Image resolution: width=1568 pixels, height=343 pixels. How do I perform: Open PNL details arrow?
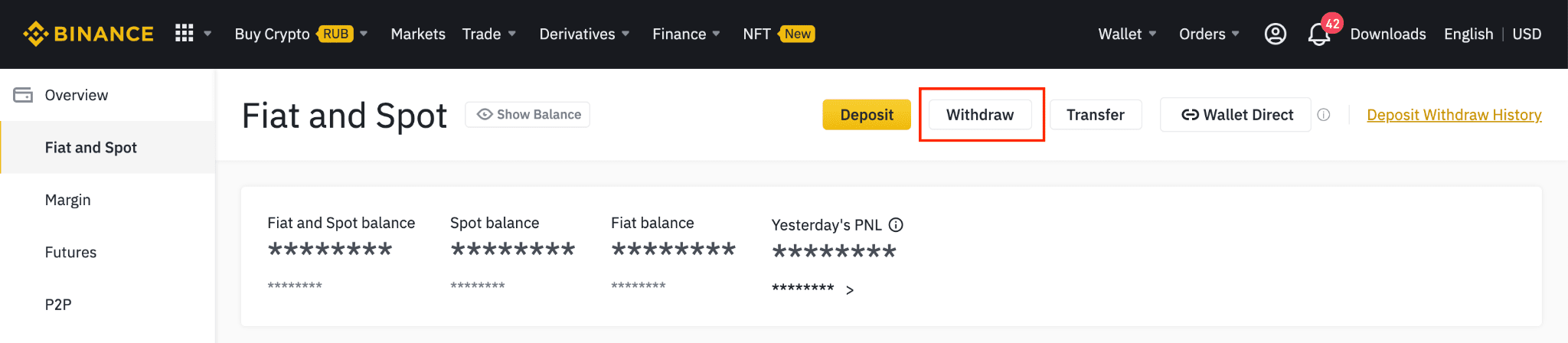pos(850,290)
